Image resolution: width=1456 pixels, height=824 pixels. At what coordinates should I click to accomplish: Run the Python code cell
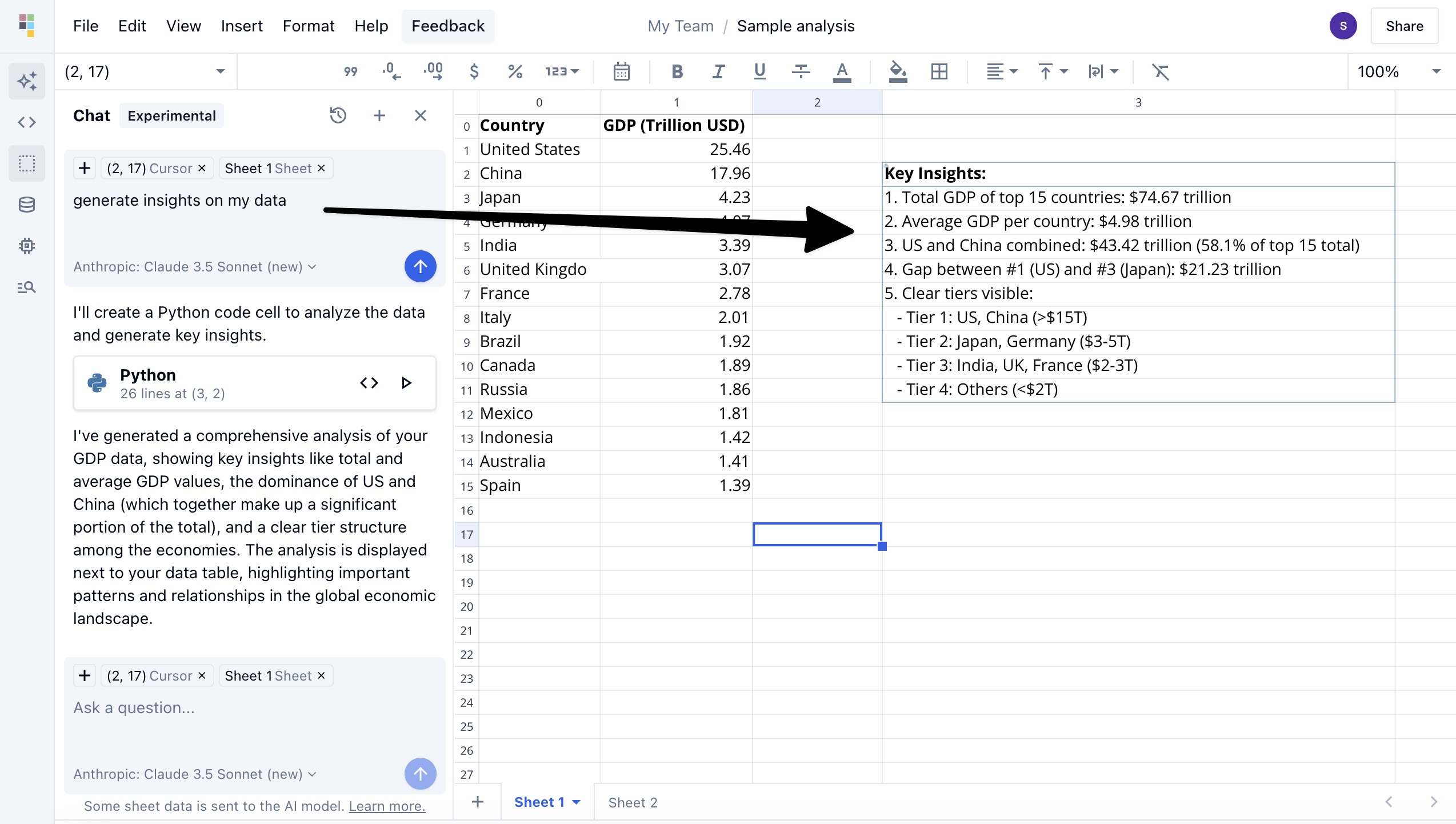click(x=406, y=383)
